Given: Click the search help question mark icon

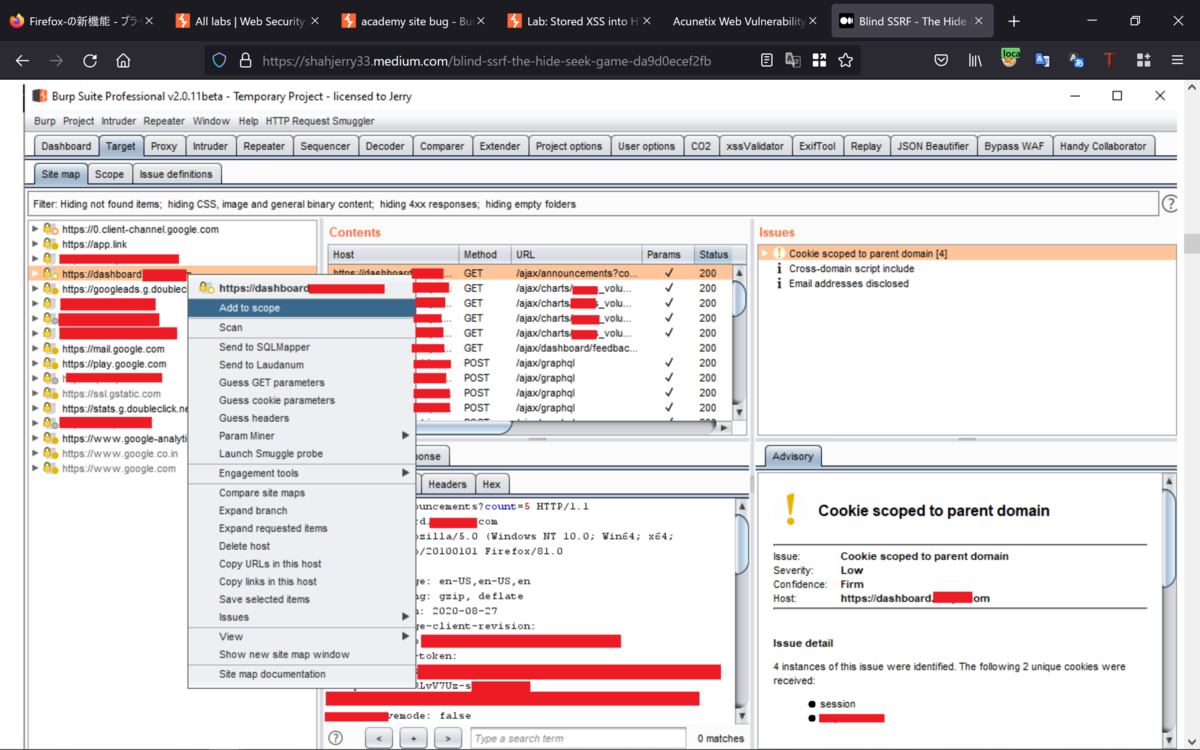Looking at the screenshot, I should click(x=336, y=738).
